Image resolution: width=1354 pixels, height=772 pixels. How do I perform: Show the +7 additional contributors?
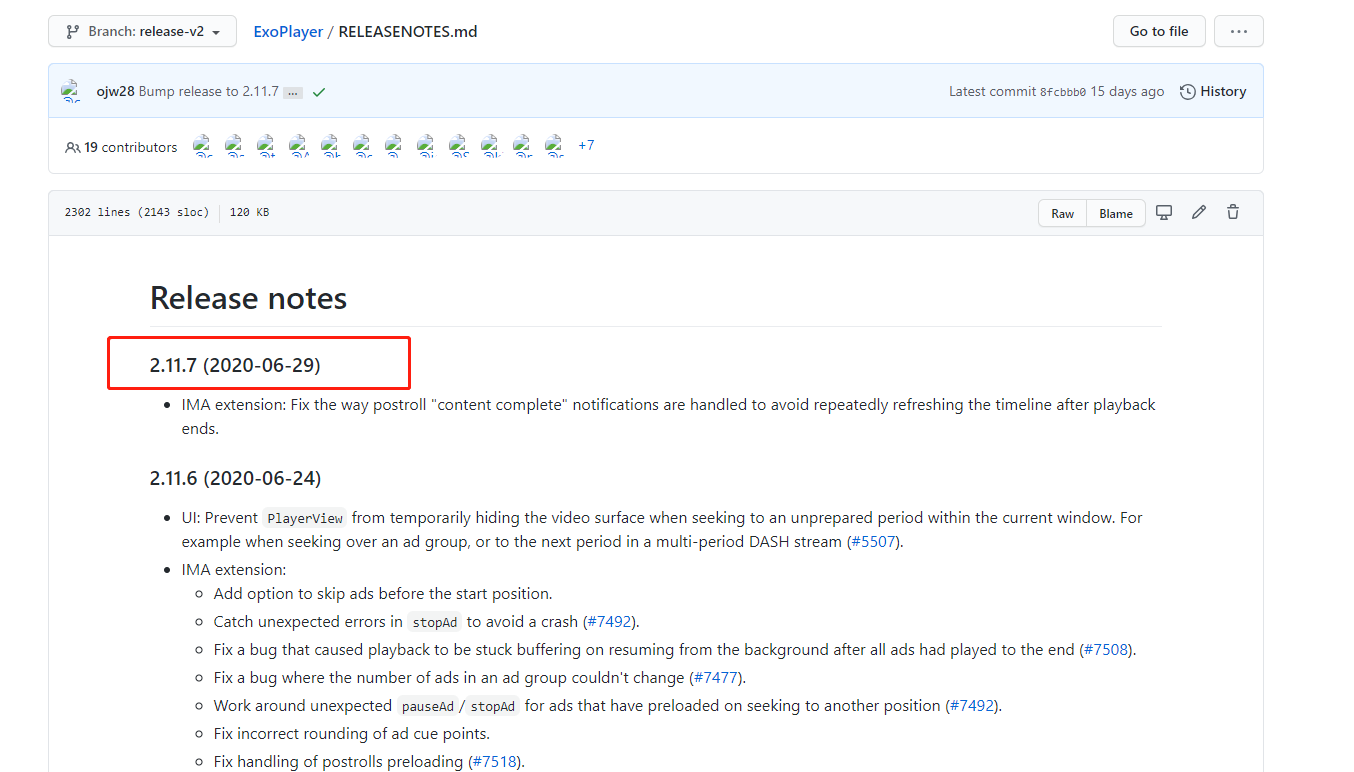[586, 146]
